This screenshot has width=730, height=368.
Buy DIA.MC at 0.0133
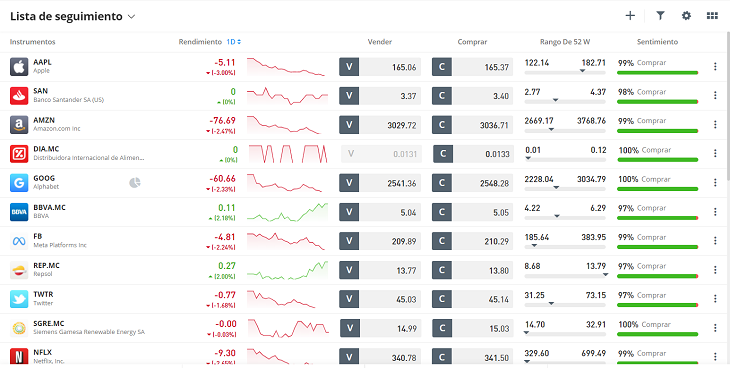[473, 154]
